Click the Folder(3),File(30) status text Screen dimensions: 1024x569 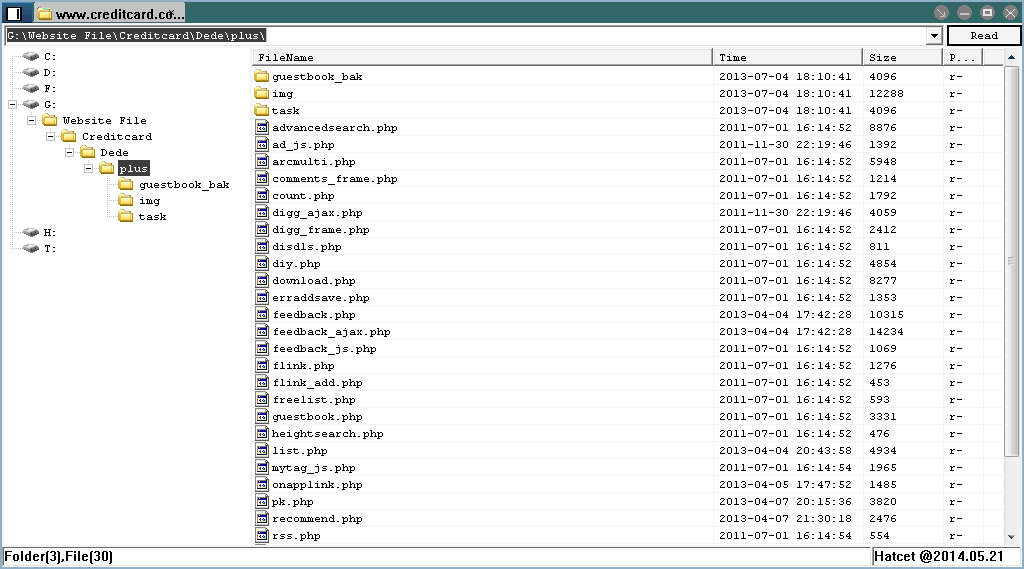pos(58,557)
